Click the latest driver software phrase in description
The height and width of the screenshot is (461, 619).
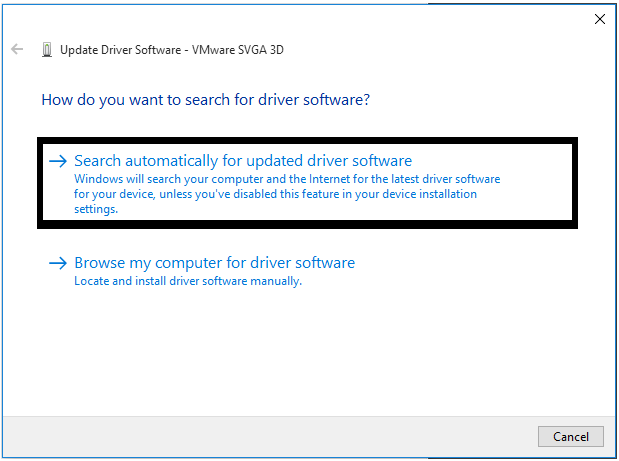[446, 179]
